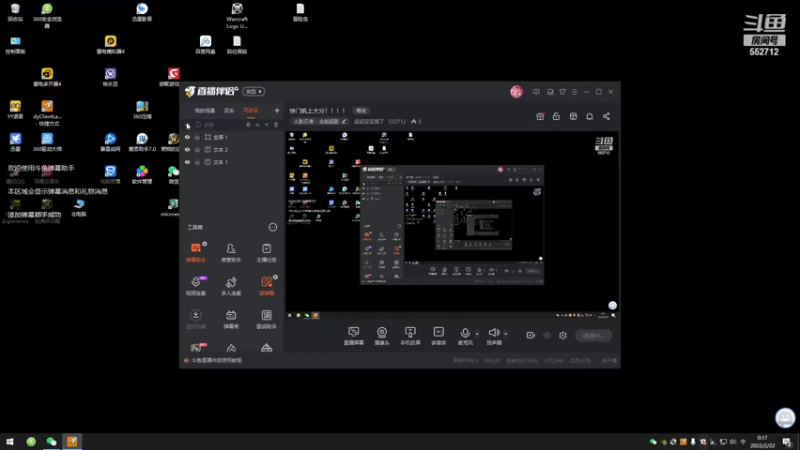Screen dimensions: 800x450
Task: Click the unlock padlock icon in top toolbar
Action: (x=556, y=116)
